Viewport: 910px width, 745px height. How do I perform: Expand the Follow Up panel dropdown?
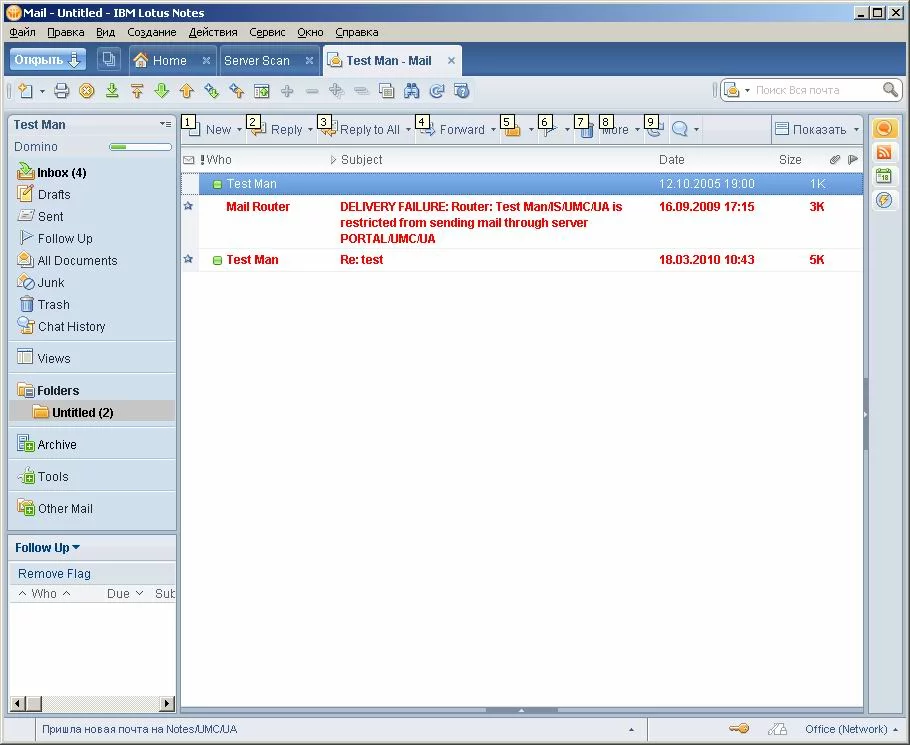[76, 548]
